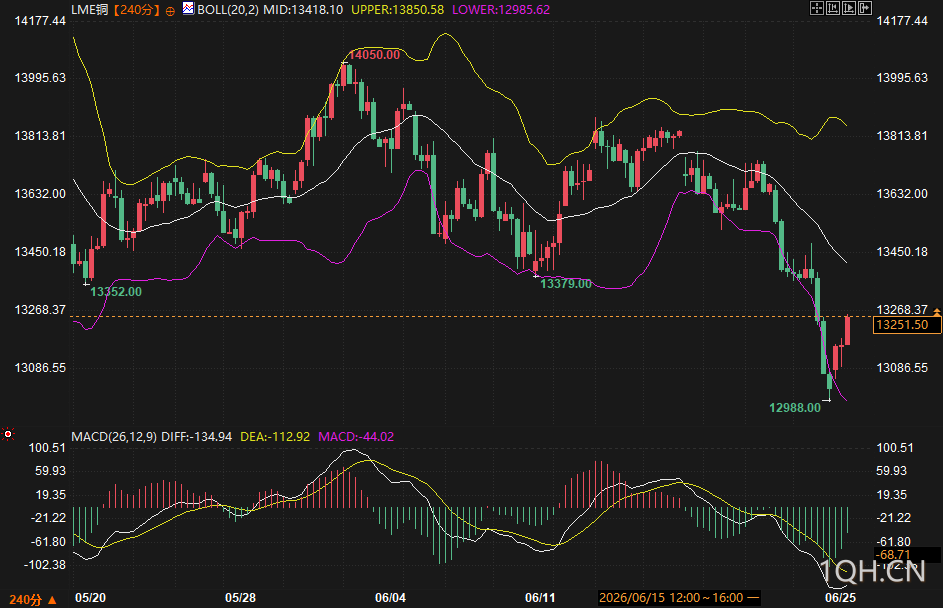Click the 06/11 date on the time axis
Screen dimensions: 943x608
540,598
